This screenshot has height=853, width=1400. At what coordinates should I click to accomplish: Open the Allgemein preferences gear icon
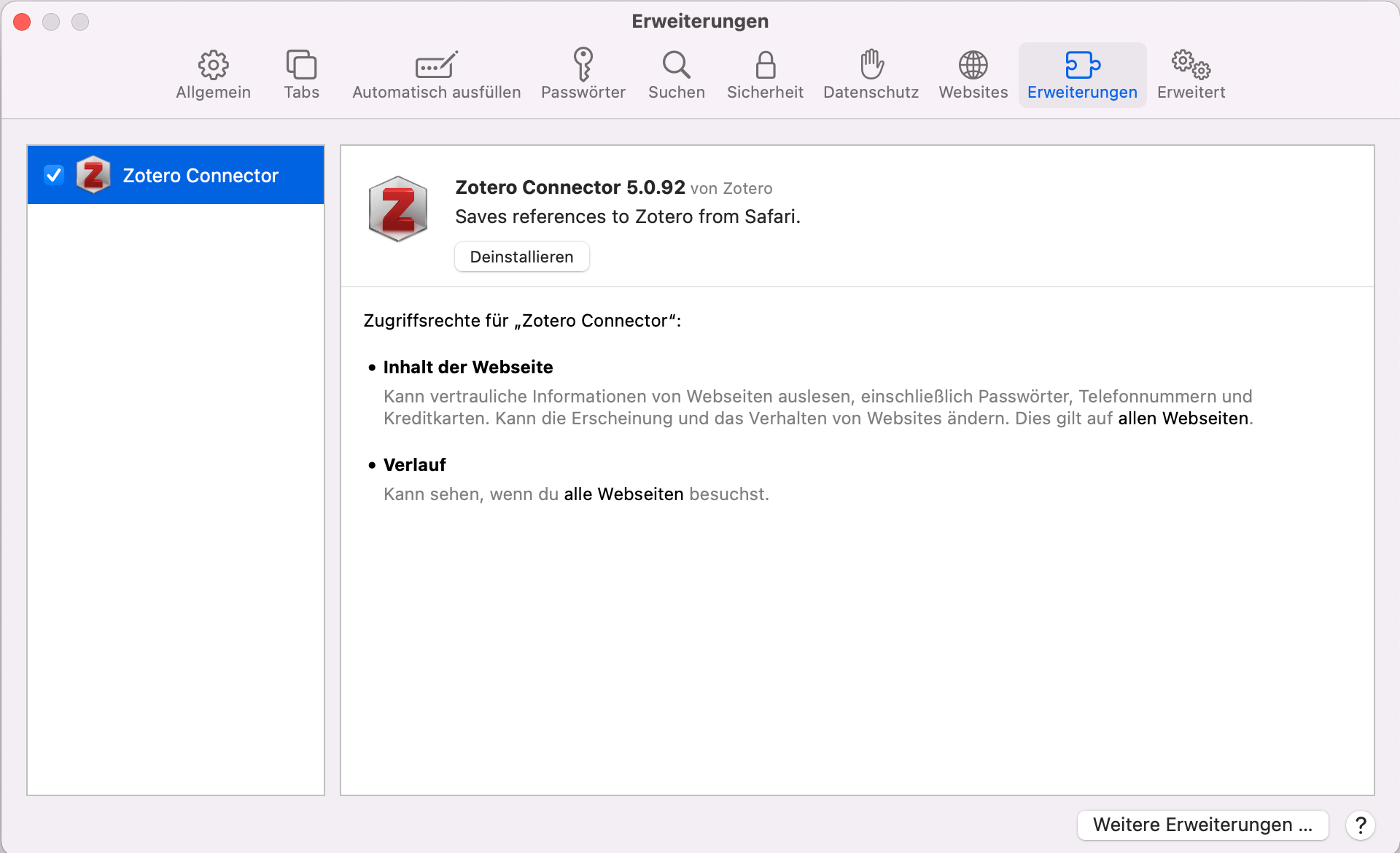(x=213, y=65)
